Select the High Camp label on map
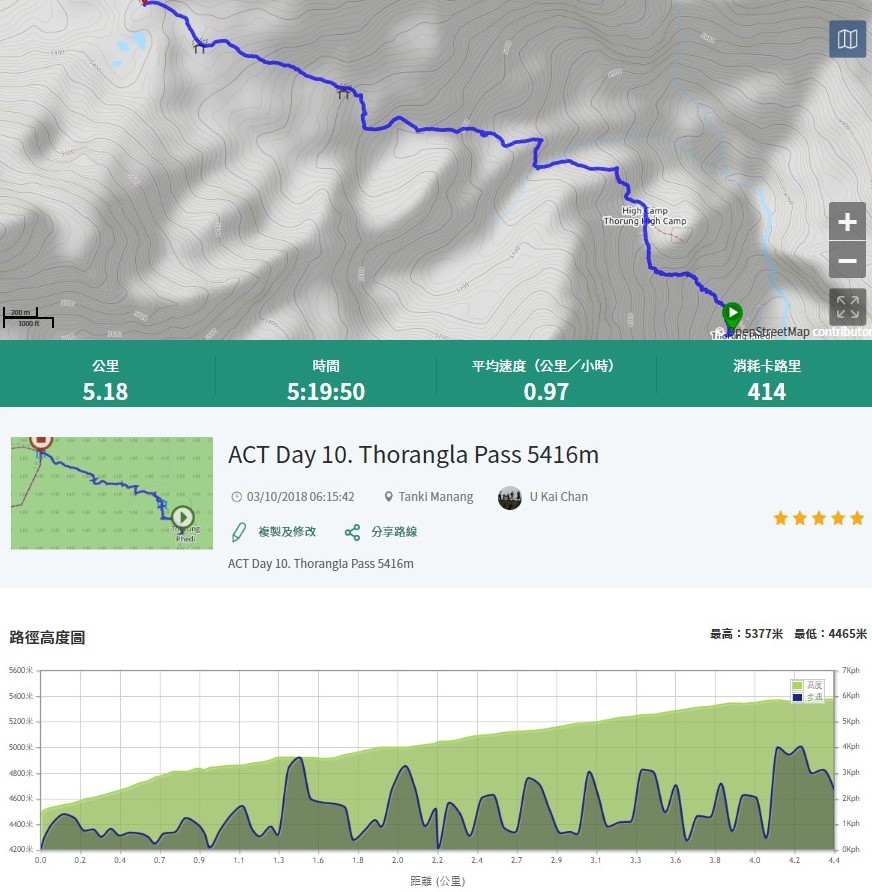Screen dimensions: 872x892 point(645,211)
